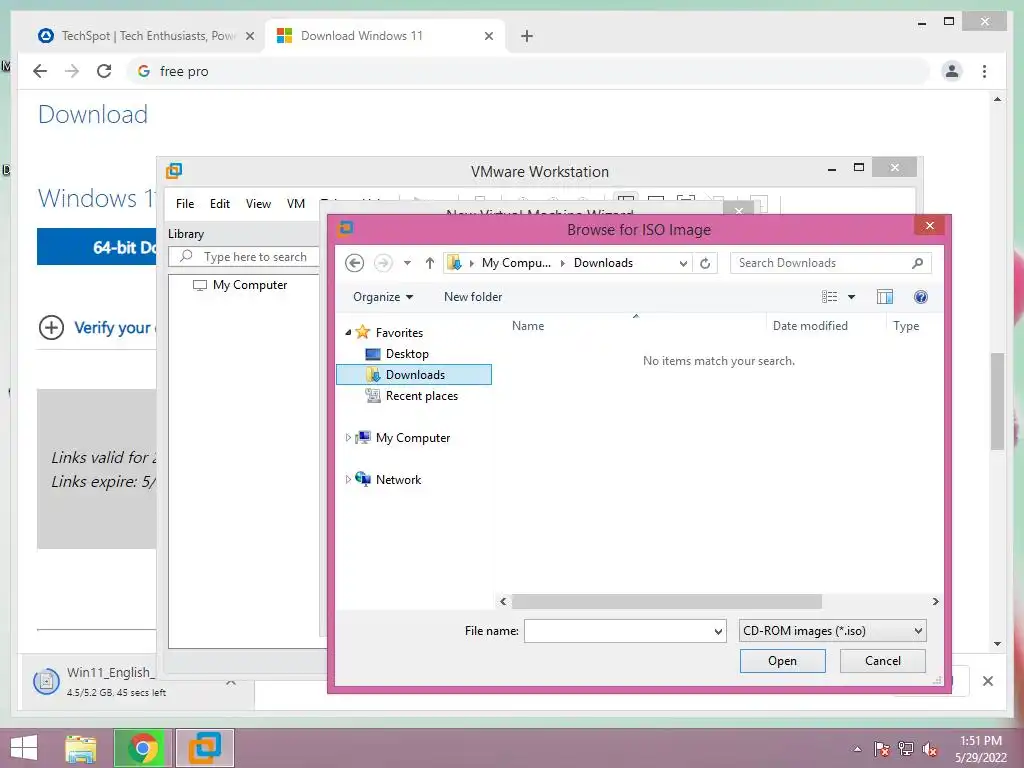Reload the browser page
The image size is (1024, 768).
coord(104,71)
